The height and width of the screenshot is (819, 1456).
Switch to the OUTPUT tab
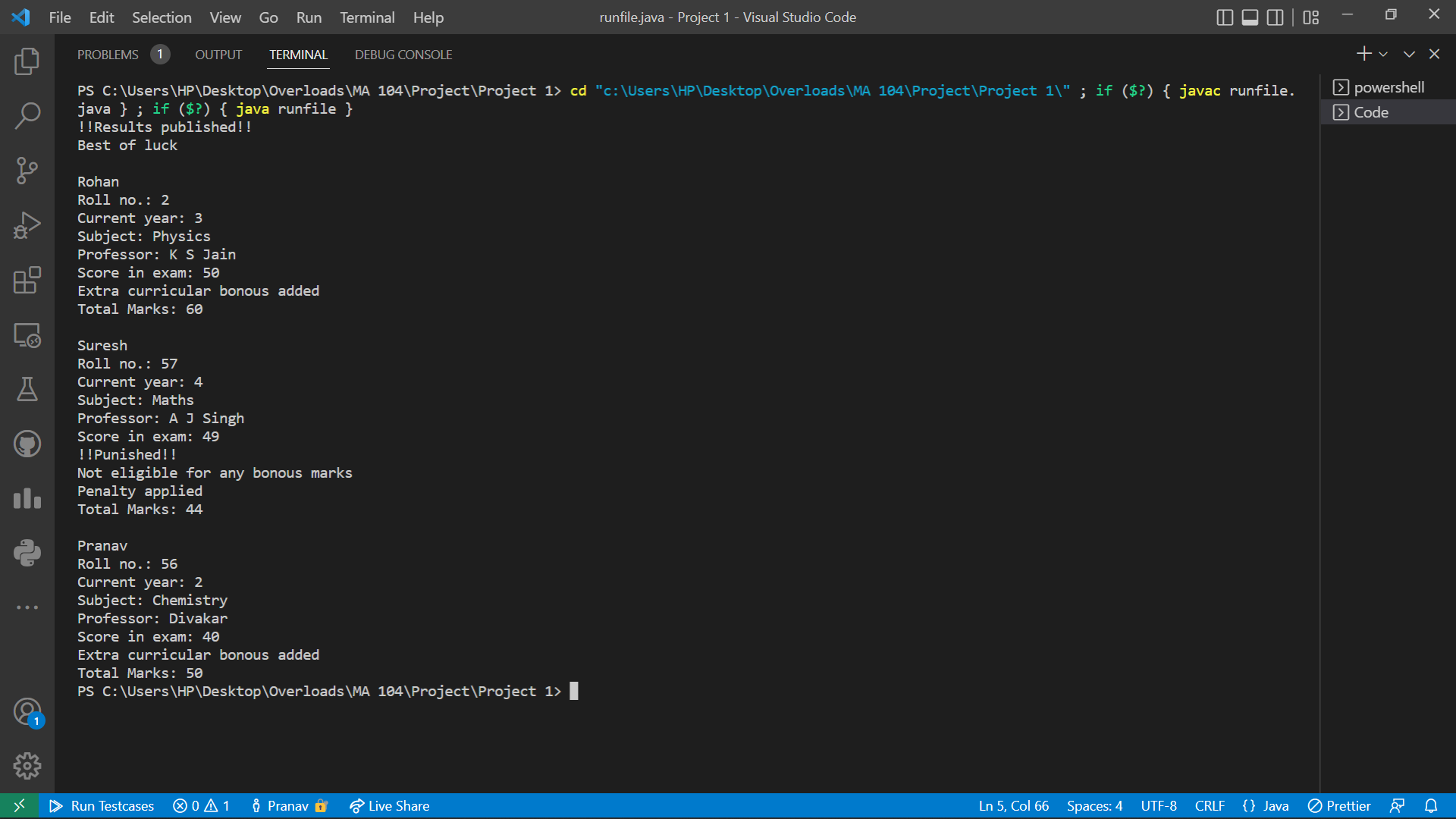coord(218,55)
